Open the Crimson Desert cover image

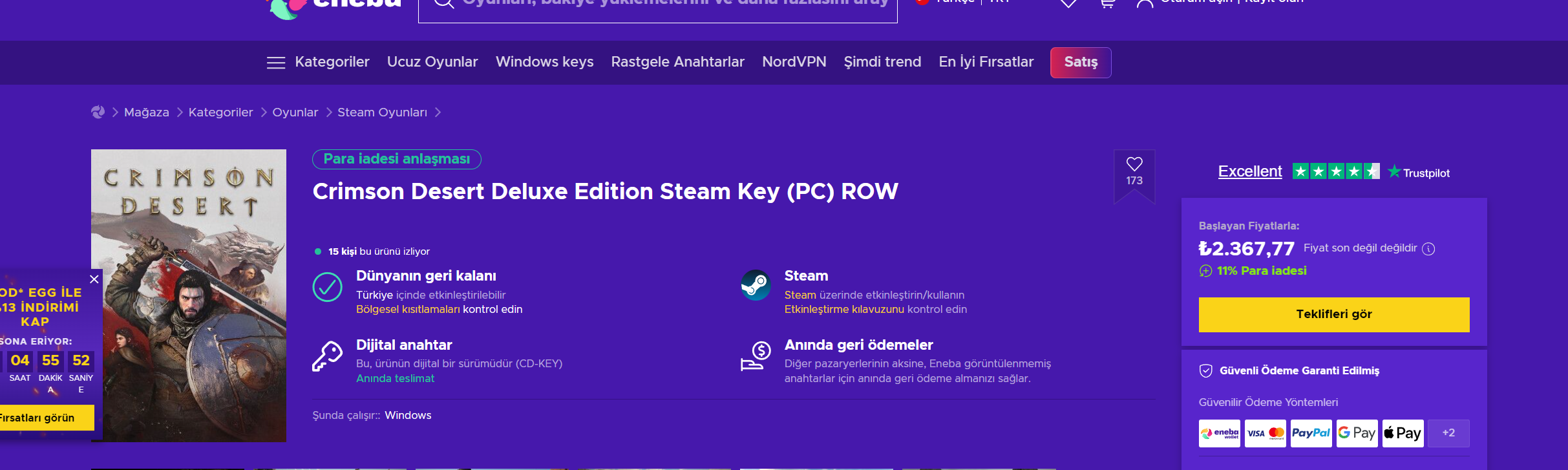[x=189, y=295]
